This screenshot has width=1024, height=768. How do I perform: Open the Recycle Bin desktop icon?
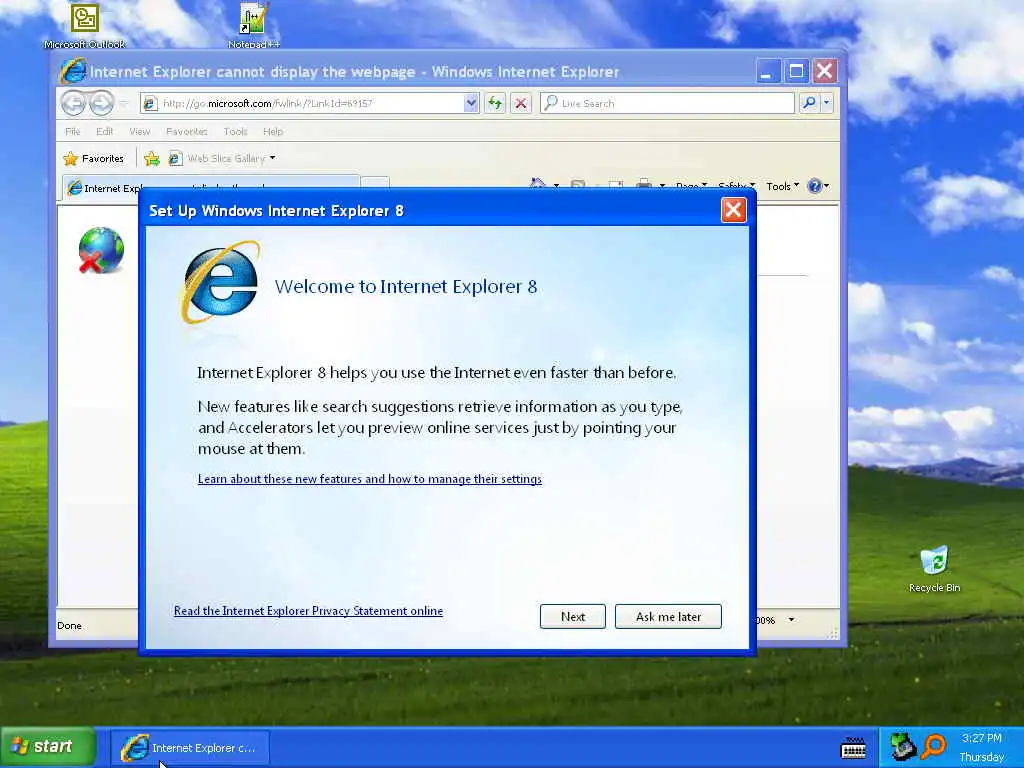[935, 569]
